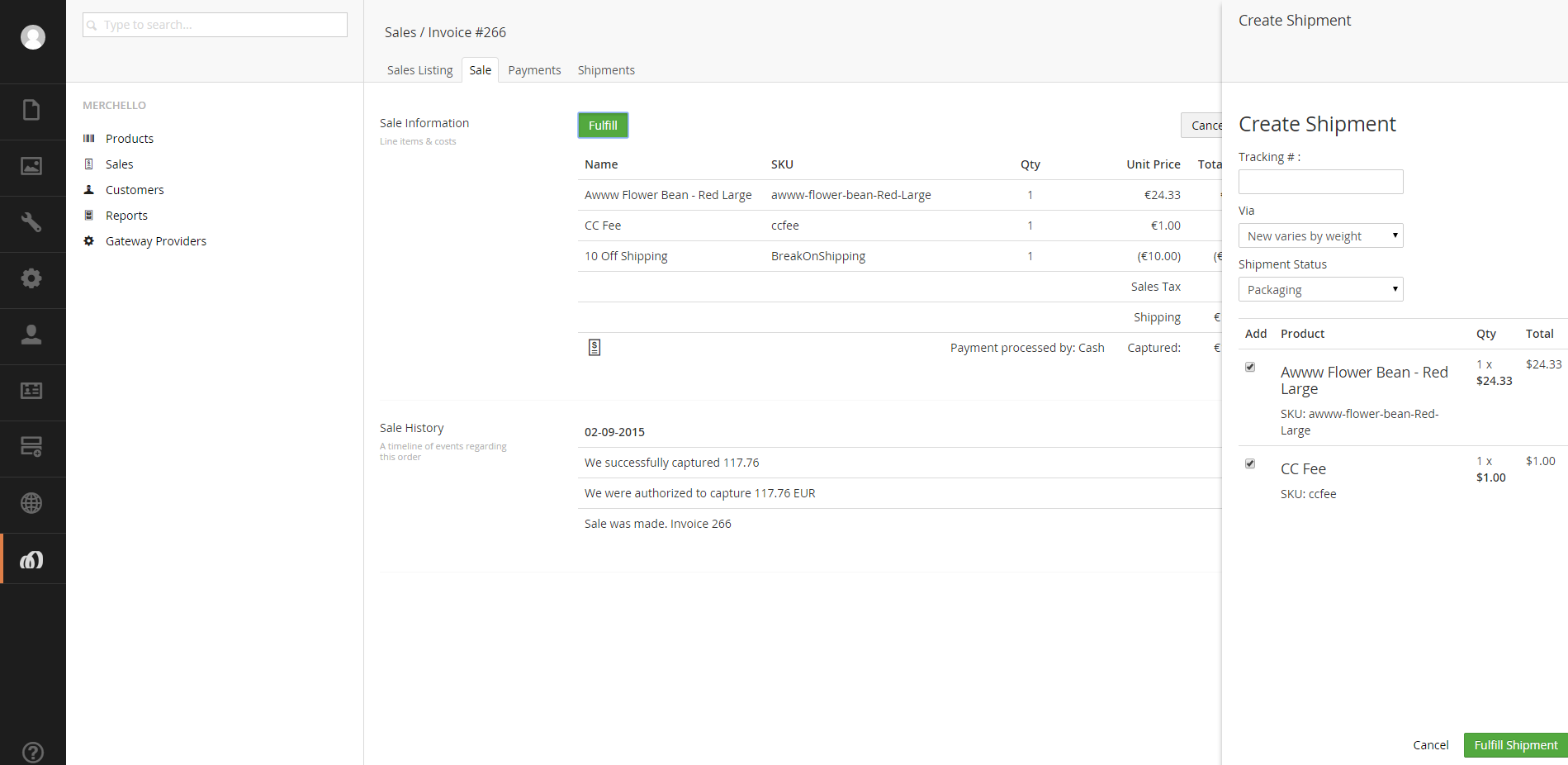Go to the Sales Listing tab
Viewport: 1568px width, 765px height.
click(x=419, y=70)
